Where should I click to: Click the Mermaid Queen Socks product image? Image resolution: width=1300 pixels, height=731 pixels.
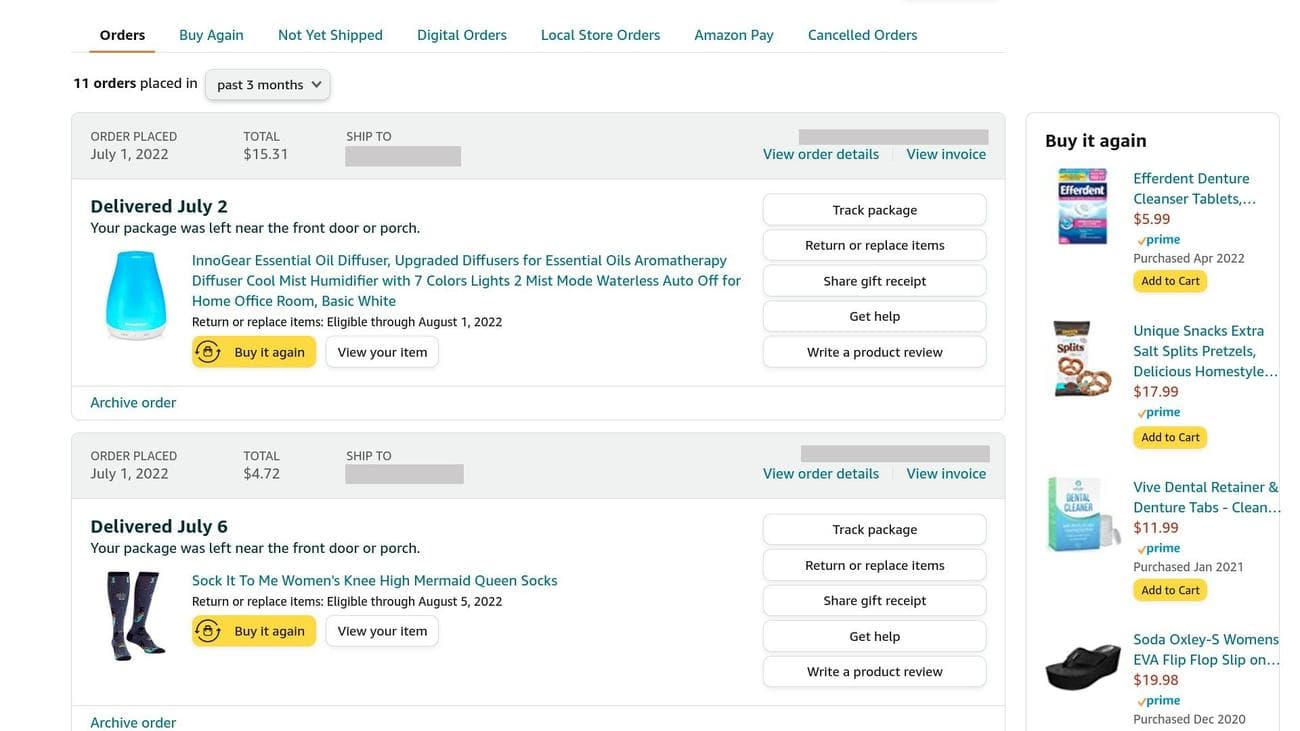(x=135, y=615)
